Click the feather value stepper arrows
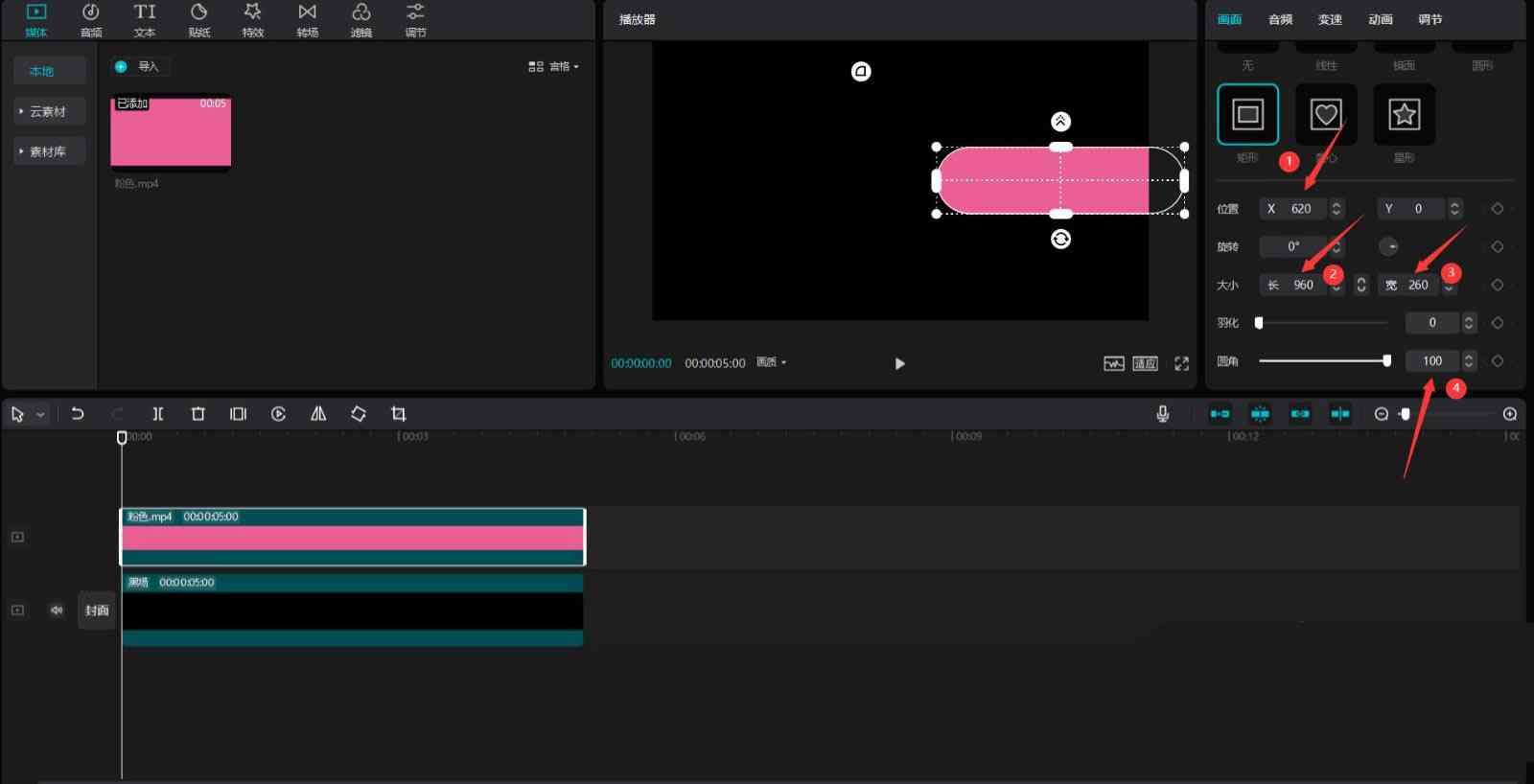 [x=1469, y=323]
